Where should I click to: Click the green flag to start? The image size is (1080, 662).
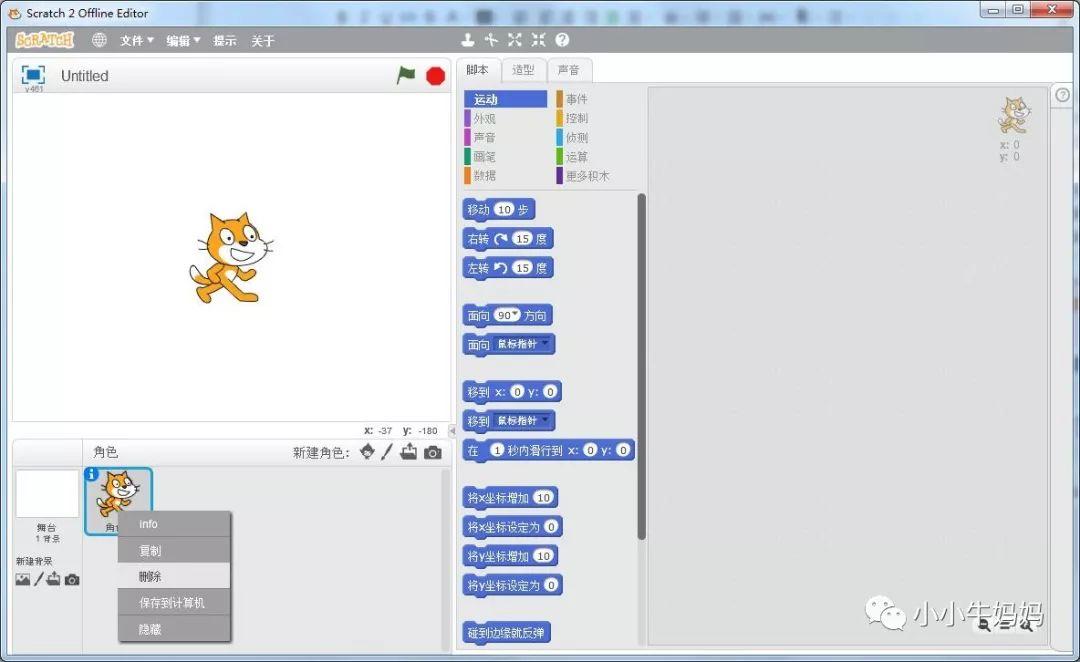click(406, 74)
